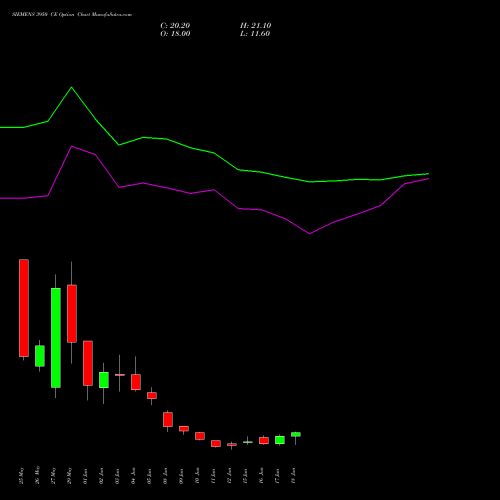Click the green candle for 02 Jun
500x500 pixels.
click(104, 380)
